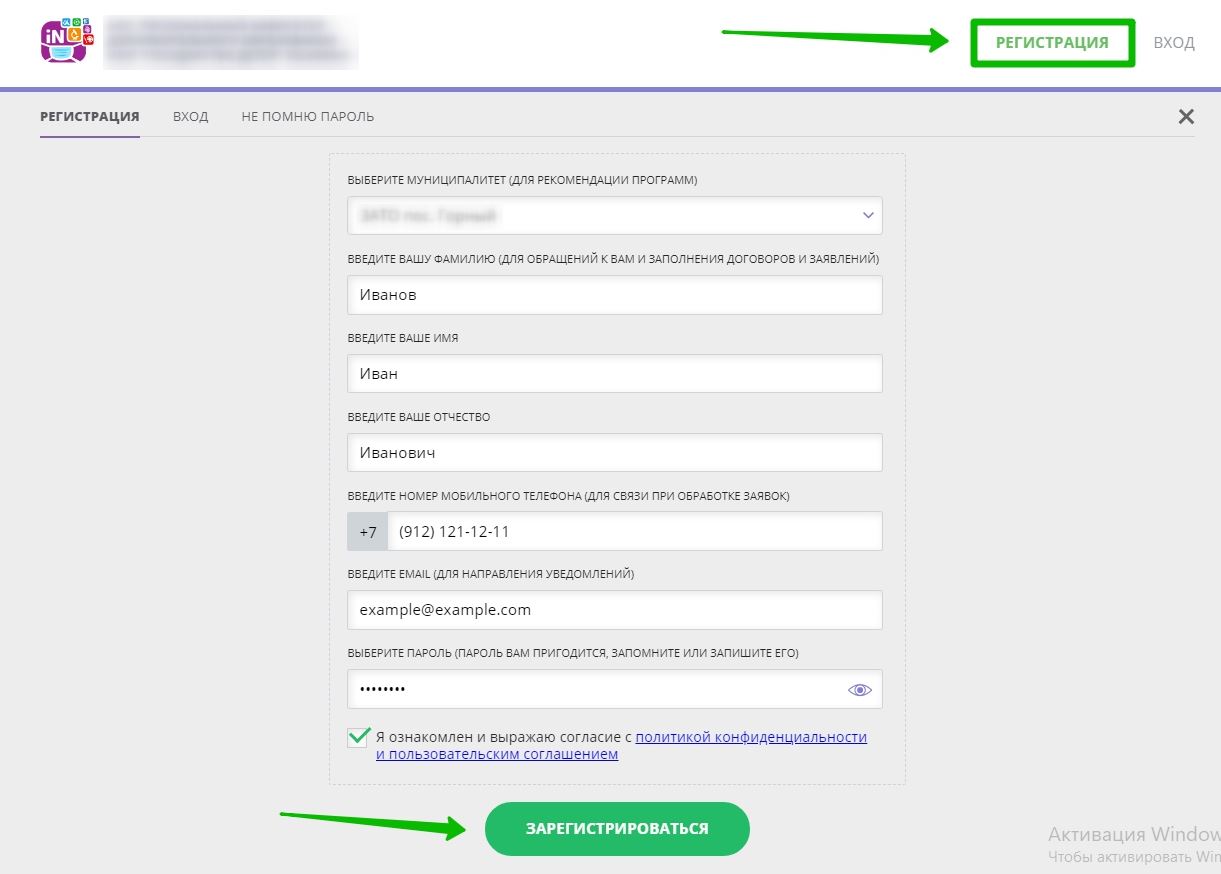Close the registration panel with X
The image size is (1221, 874).
click(1186, 117)
